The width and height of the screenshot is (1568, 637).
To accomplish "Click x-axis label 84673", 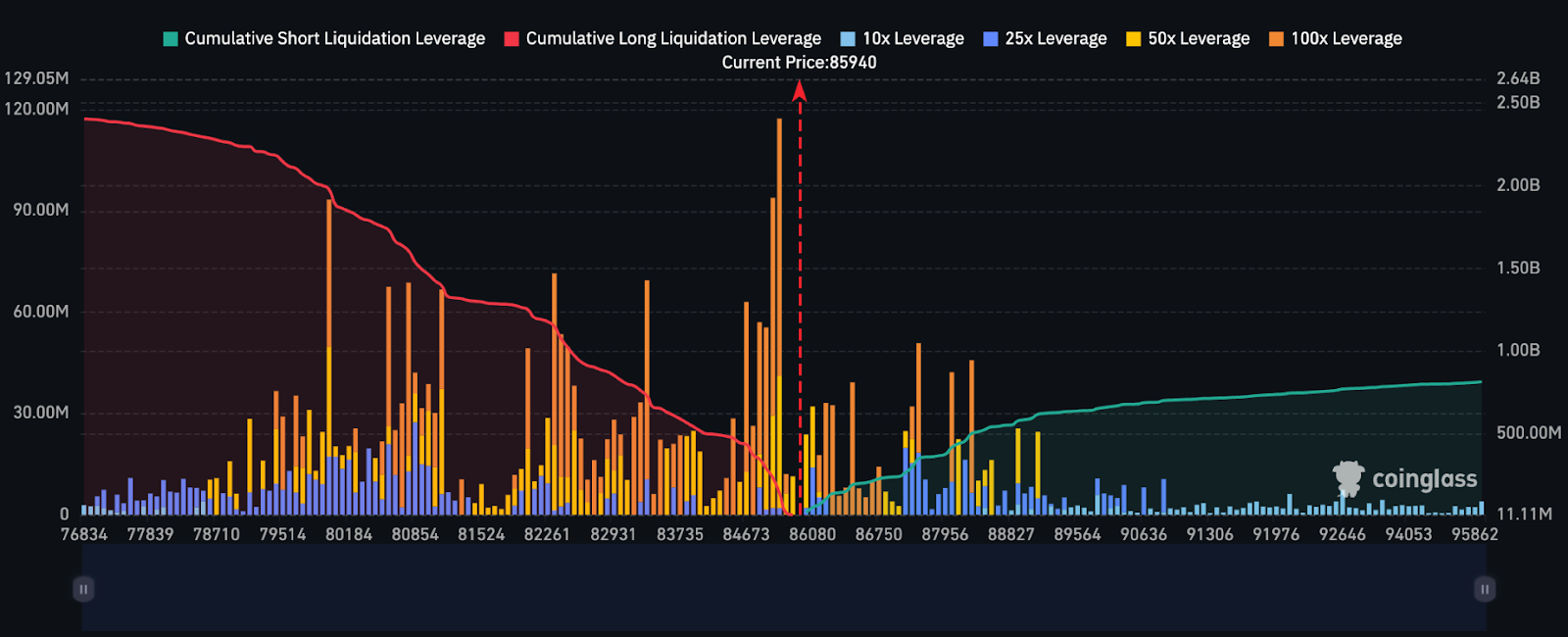I will click(x=746, y=534).
